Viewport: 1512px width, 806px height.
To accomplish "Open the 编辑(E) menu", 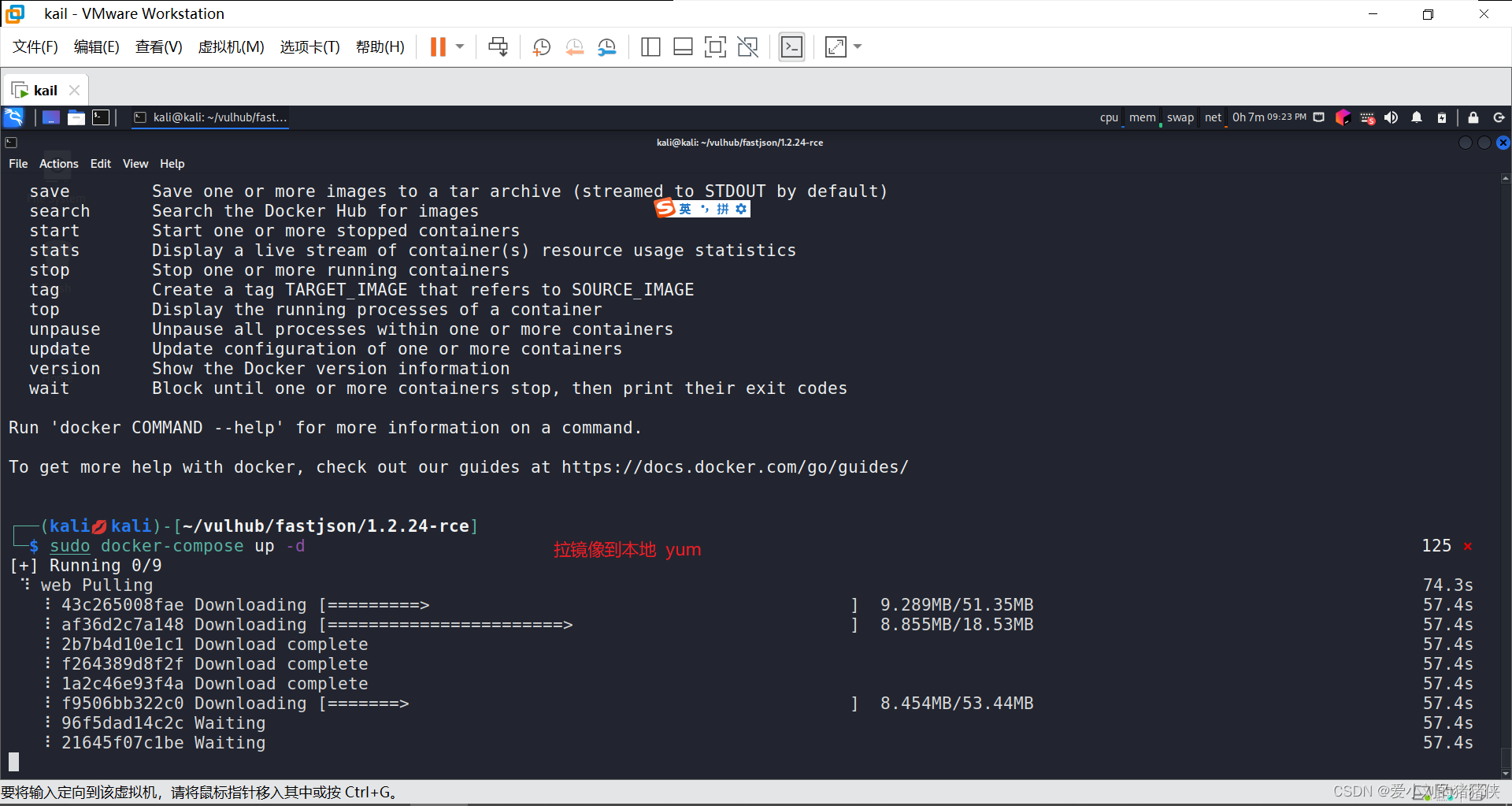I will coord(96,47).
